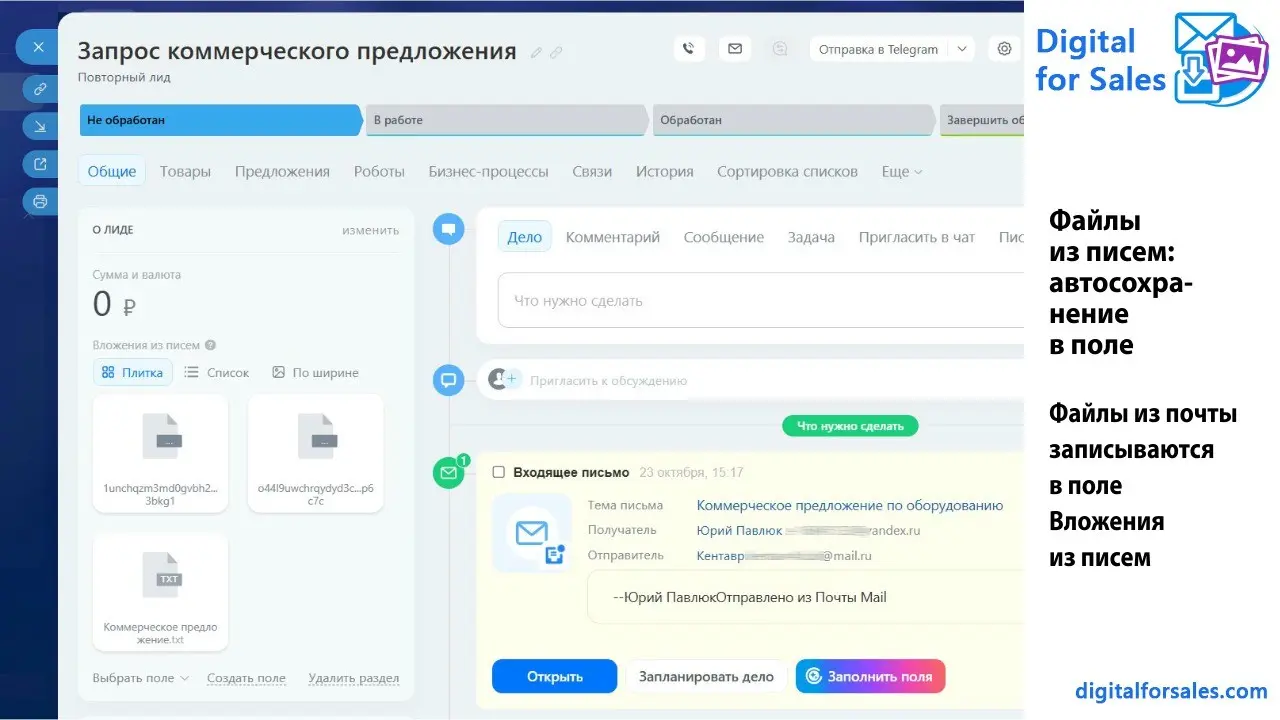
Task: Click the '0 ₽' amount value
Action: click(115, 303)
